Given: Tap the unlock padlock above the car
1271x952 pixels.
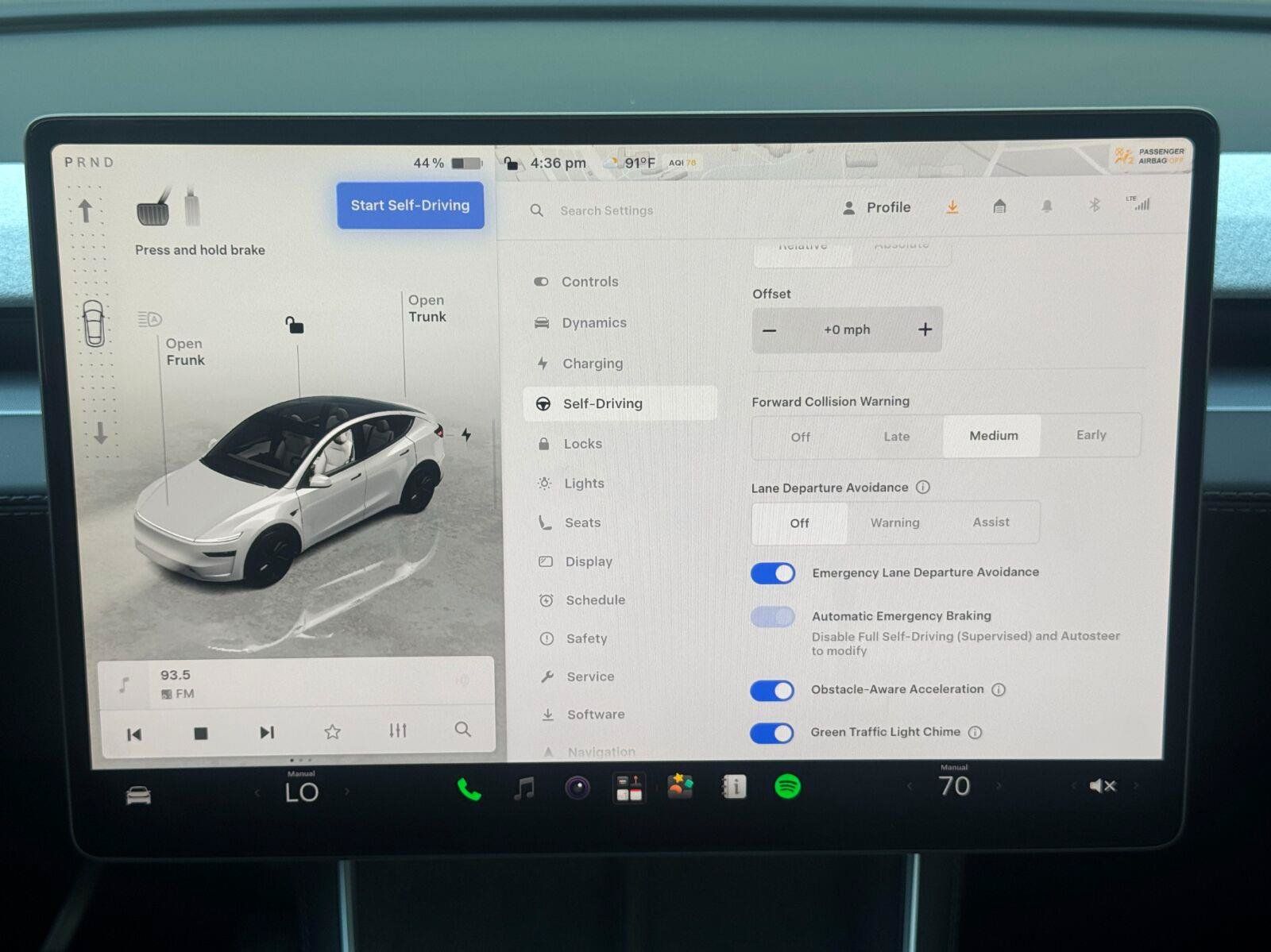Looking at the screenshot, I should click(x=295, y=325).
